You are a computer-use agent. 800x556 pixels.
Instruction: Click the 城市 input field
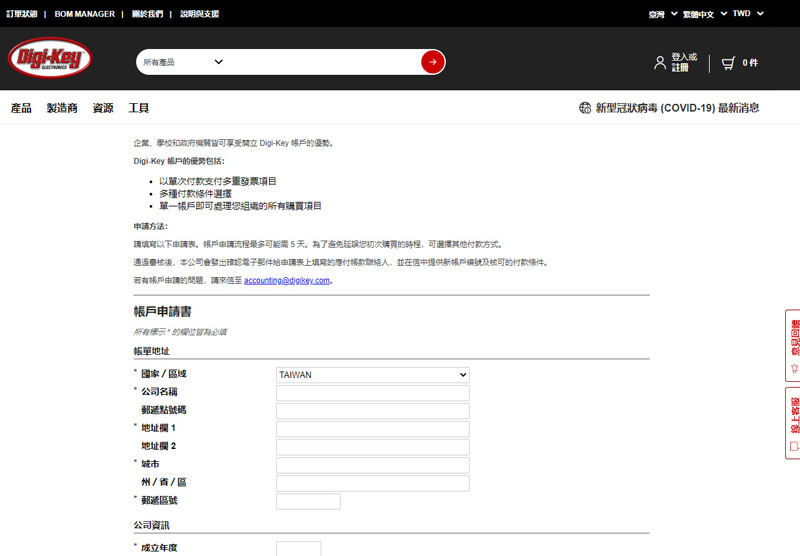(372, 465)
